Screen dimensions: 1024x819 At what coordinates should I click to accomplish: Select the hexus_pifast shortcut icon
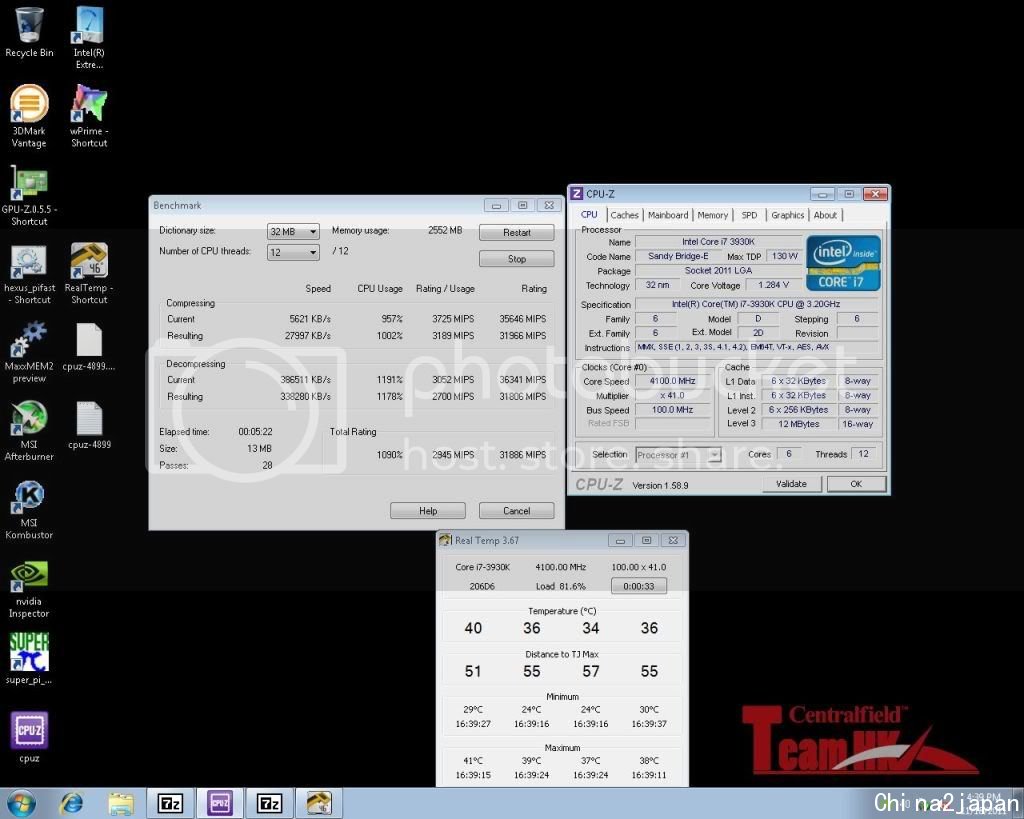pos(29,273)
